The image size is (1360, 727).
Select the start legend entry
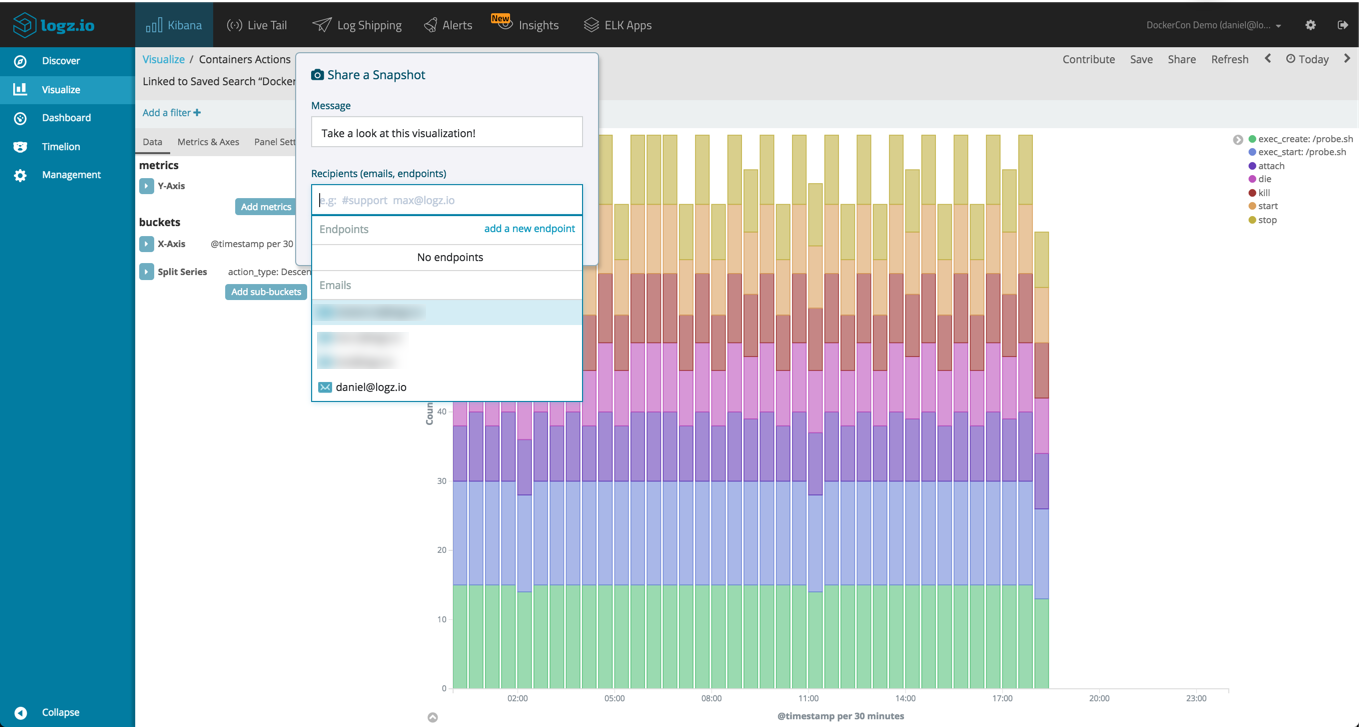(x=1263, y=206)
